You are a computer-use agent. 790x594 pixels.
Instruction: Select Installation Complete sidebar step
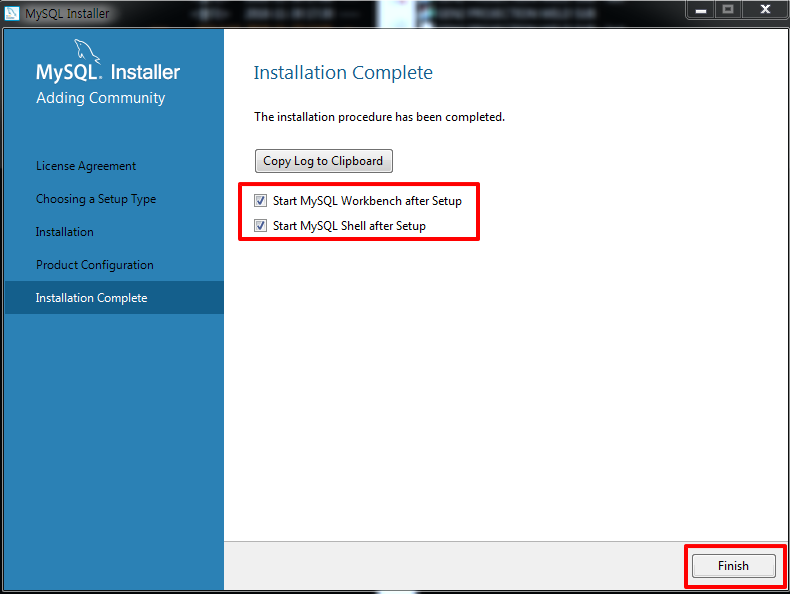pyautogui.click(x=114, y=298)
